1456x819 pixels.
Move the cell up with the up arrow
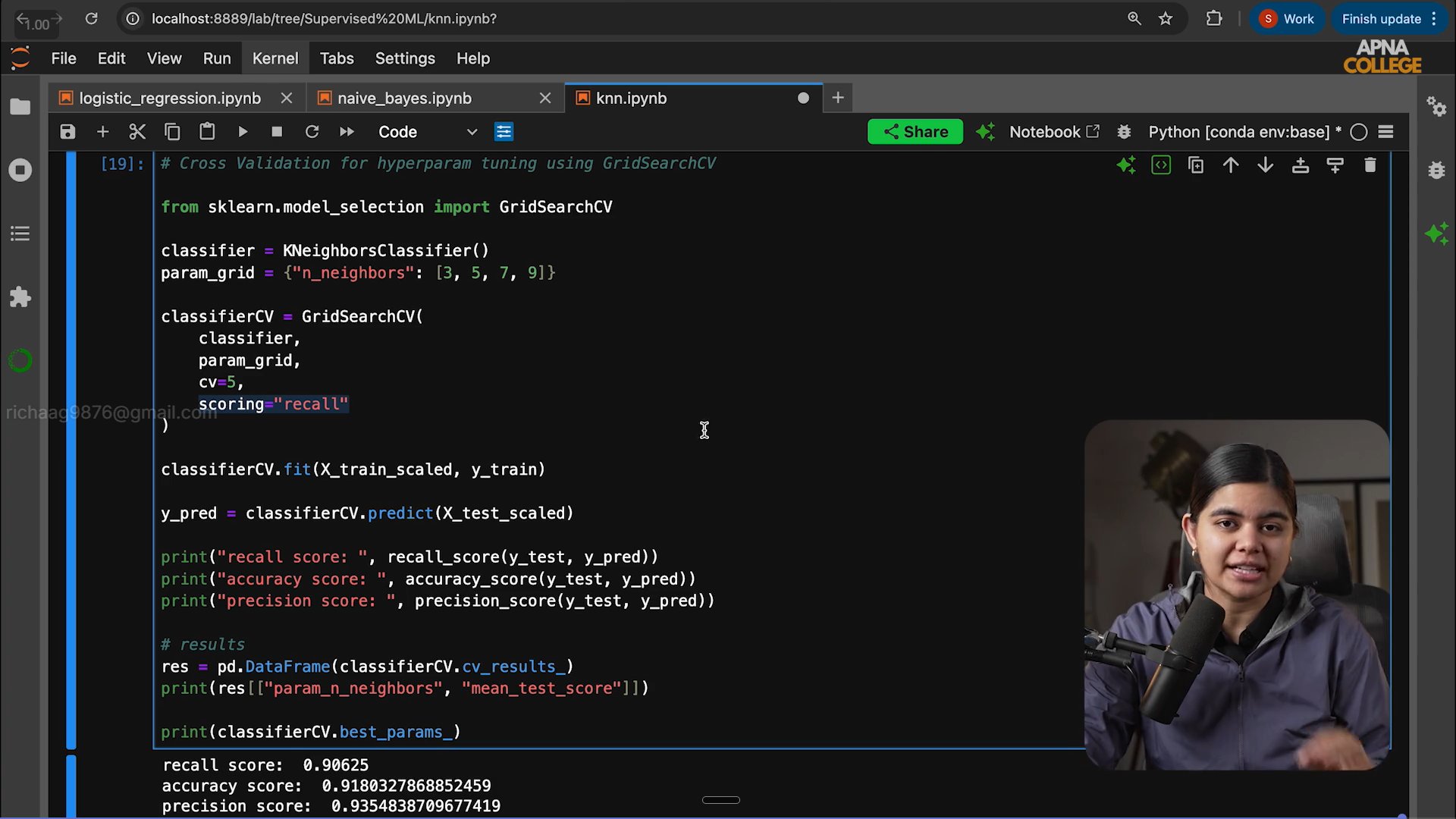(x=1231, y=165)
